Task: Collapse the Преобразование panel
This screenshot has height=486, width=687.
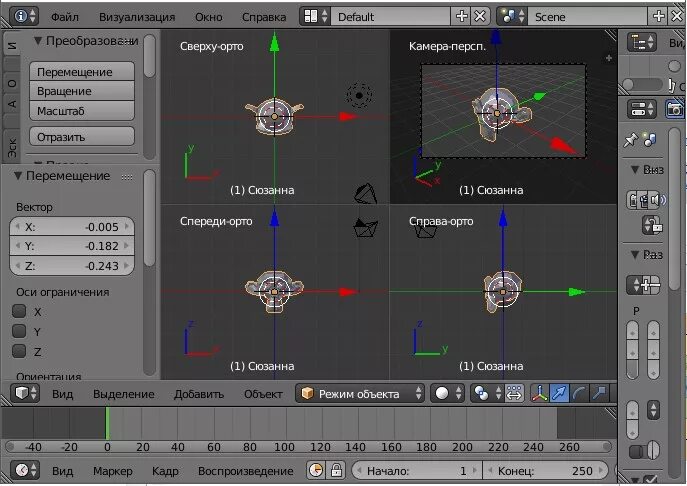Action: coord(38,41)
